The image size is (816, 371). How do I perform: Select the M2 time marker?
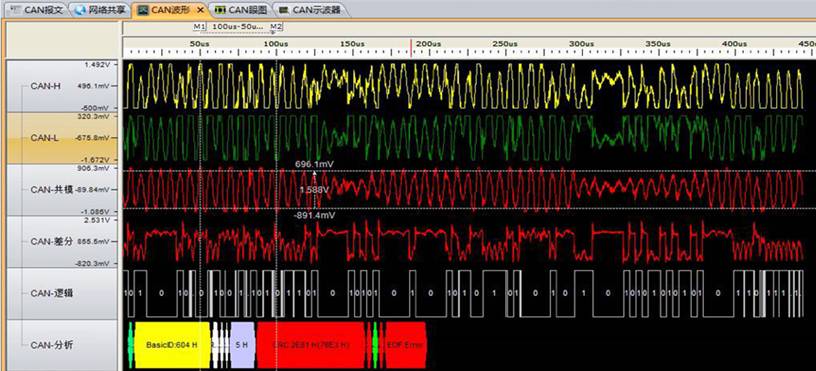click(x=276, y=26)
